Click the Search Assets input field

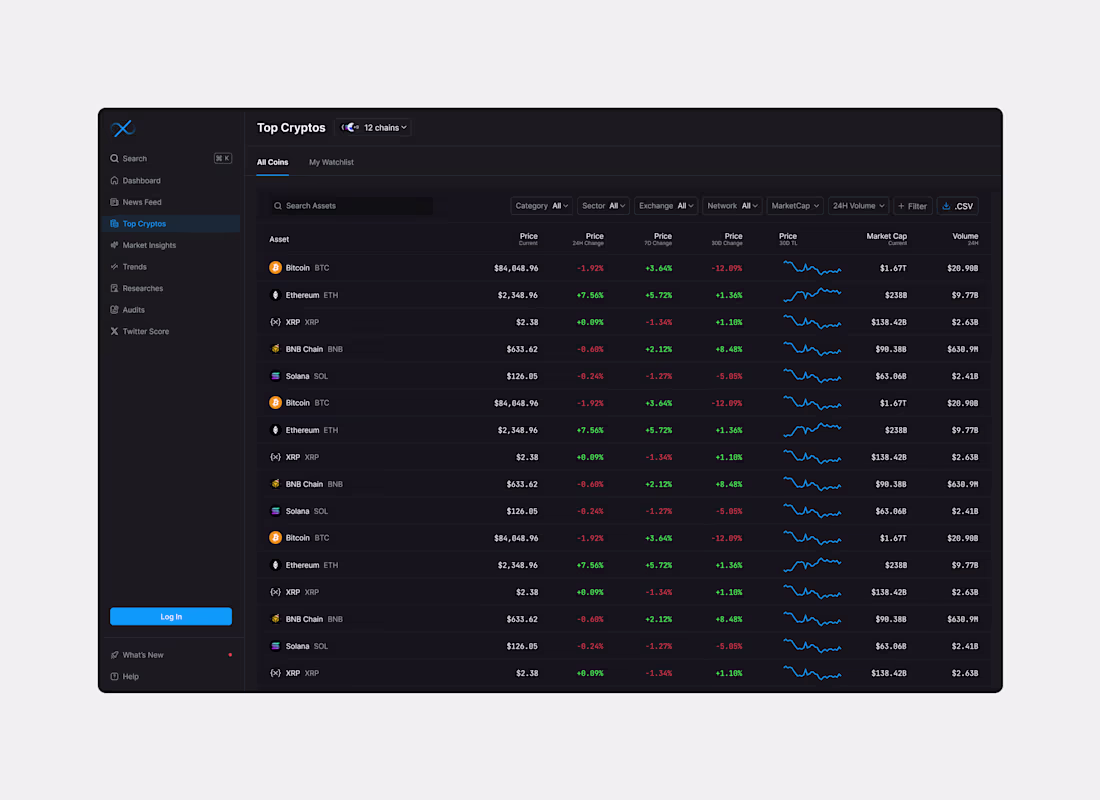tap(350, 205)
